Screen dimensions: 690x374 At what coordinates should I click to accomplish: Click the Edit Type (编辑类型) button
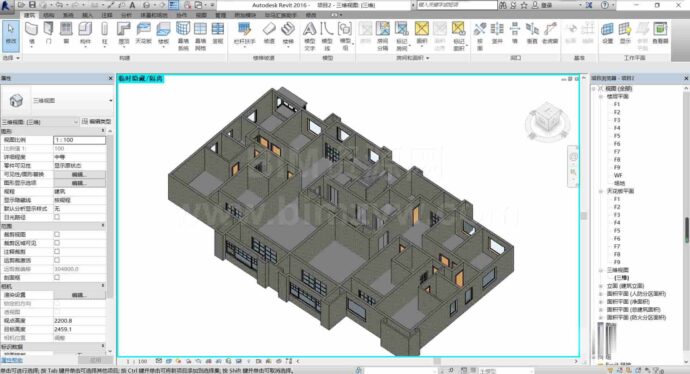click(97, 121)
